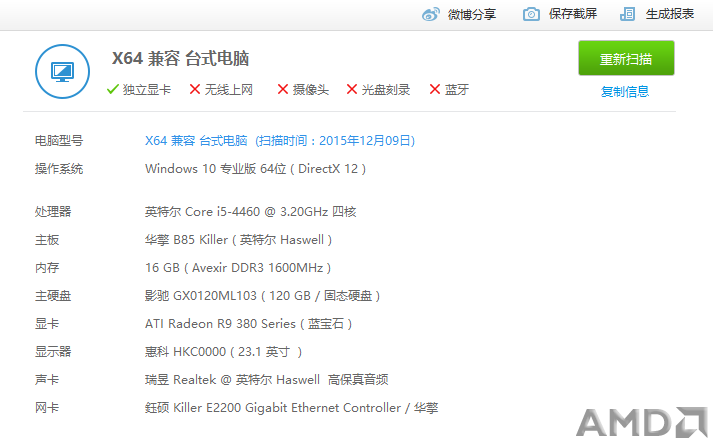The image size is (713, 443).
Task: Click the 内存 row label
Action: click(47, 268)
